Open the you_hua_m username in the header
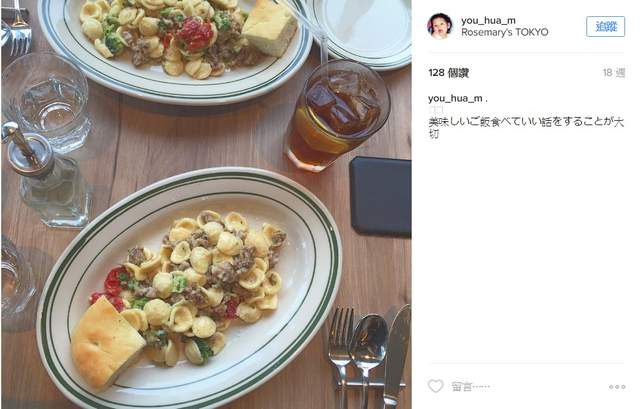640x409 pixels. click(488, 20)
